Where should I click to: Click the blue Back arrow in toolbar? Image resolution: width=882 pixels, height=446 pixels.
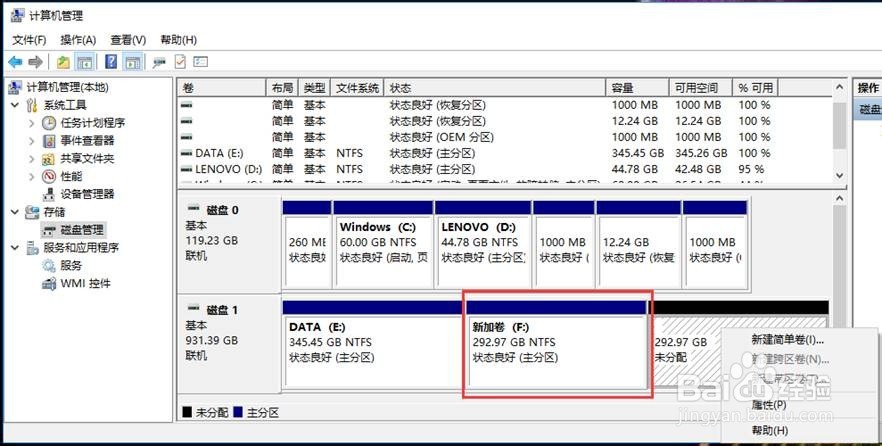(x=15, y=62)
